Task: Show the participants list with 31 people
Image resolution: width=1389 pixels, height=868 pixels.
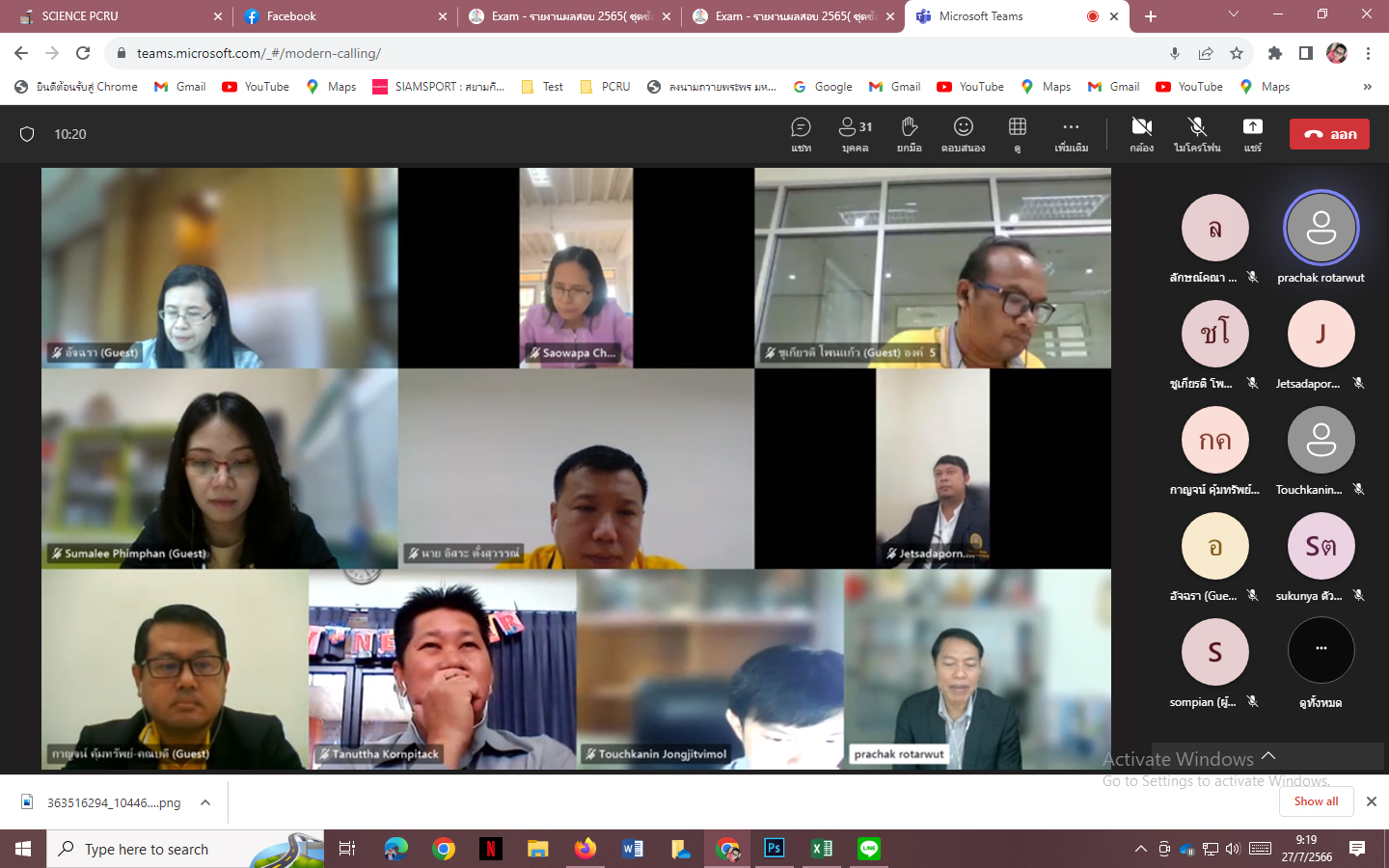Action: [x=855, y=134]
